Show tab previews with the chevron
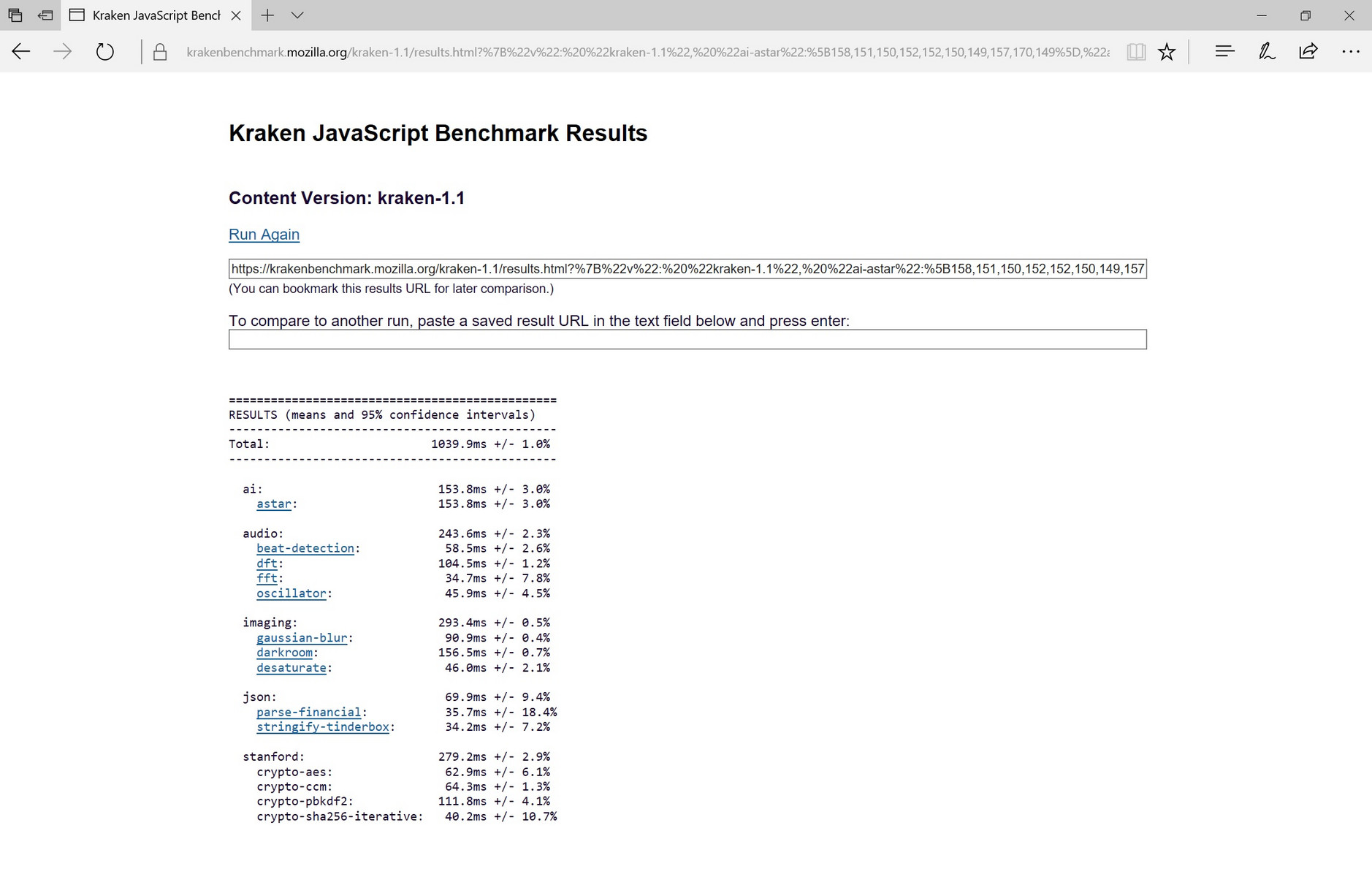The width and height of the screenshot is (1372, 877). tap(297, 15)
